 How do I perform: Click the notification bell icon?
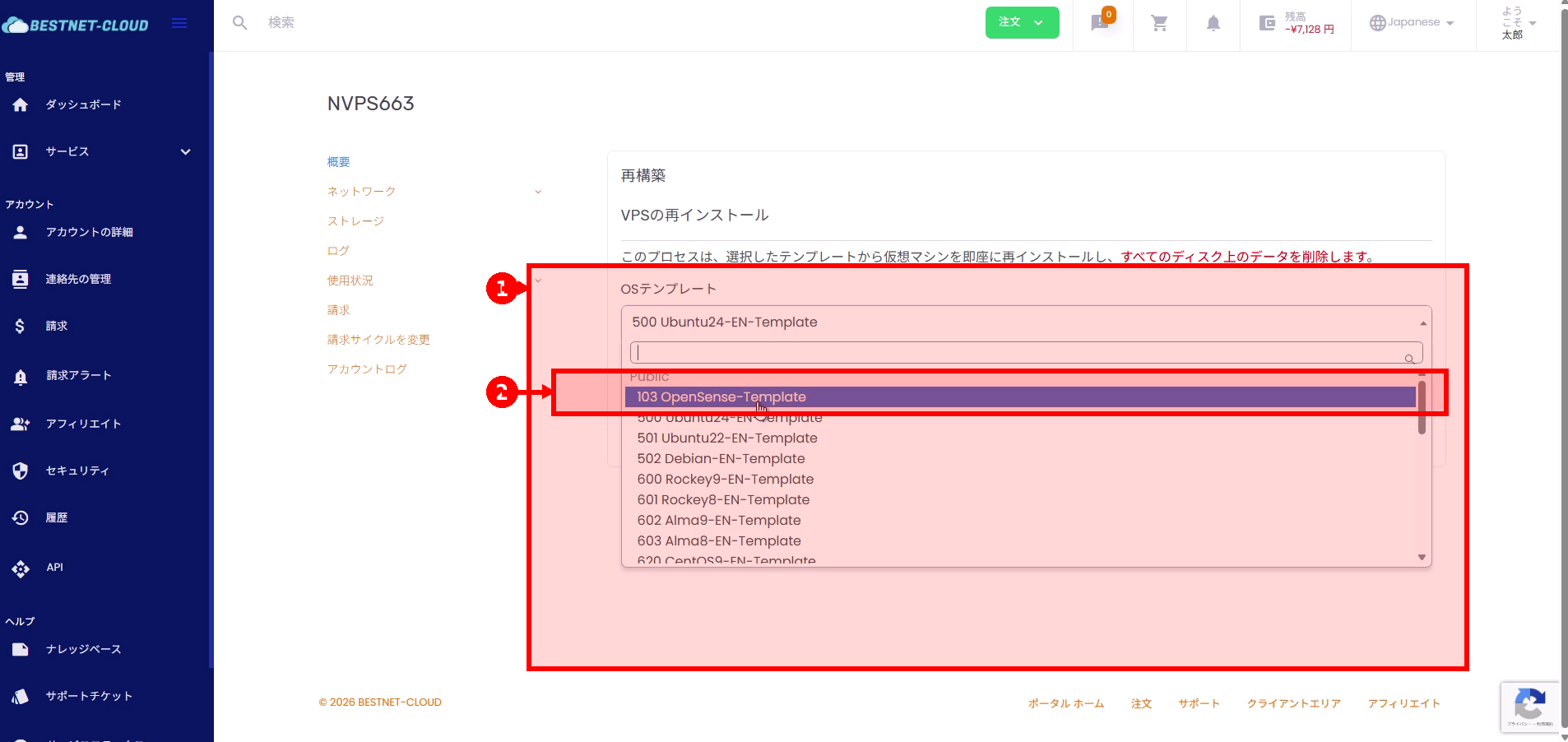1213,23
